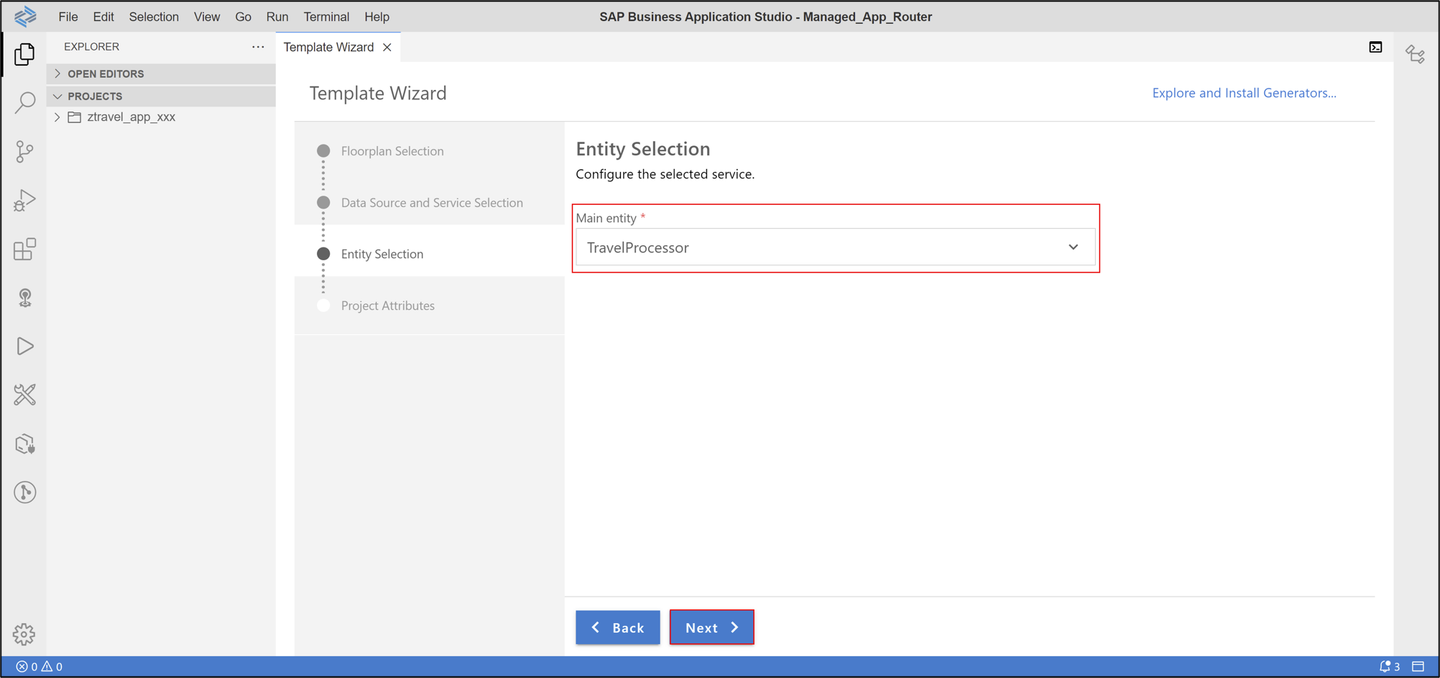Open the Explorer view in activity bar
The width and height of the screenshot is (1440, 678).
pyautogui.click(x=25, y=54)
